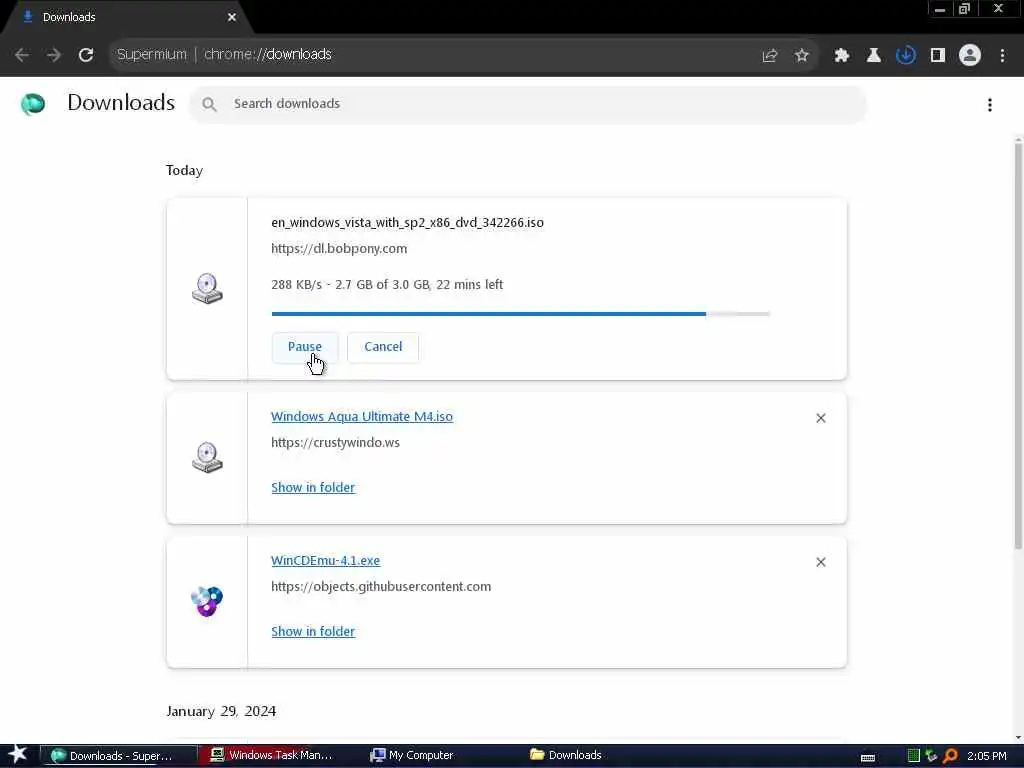Open the profile avatar menu
This screenshot has width=1024, height=768.
click(x=970, y=56)
